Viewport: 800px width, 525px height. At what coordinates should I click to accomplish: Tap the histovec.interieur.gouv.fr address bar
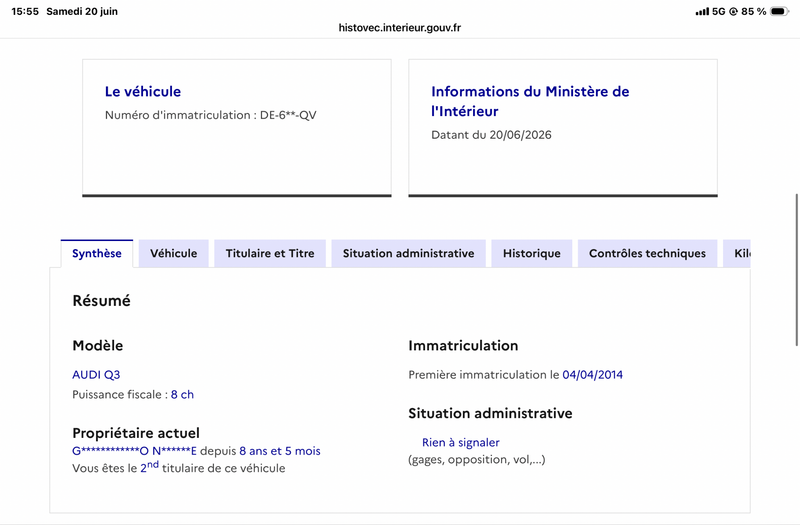(x=399, y=28)
